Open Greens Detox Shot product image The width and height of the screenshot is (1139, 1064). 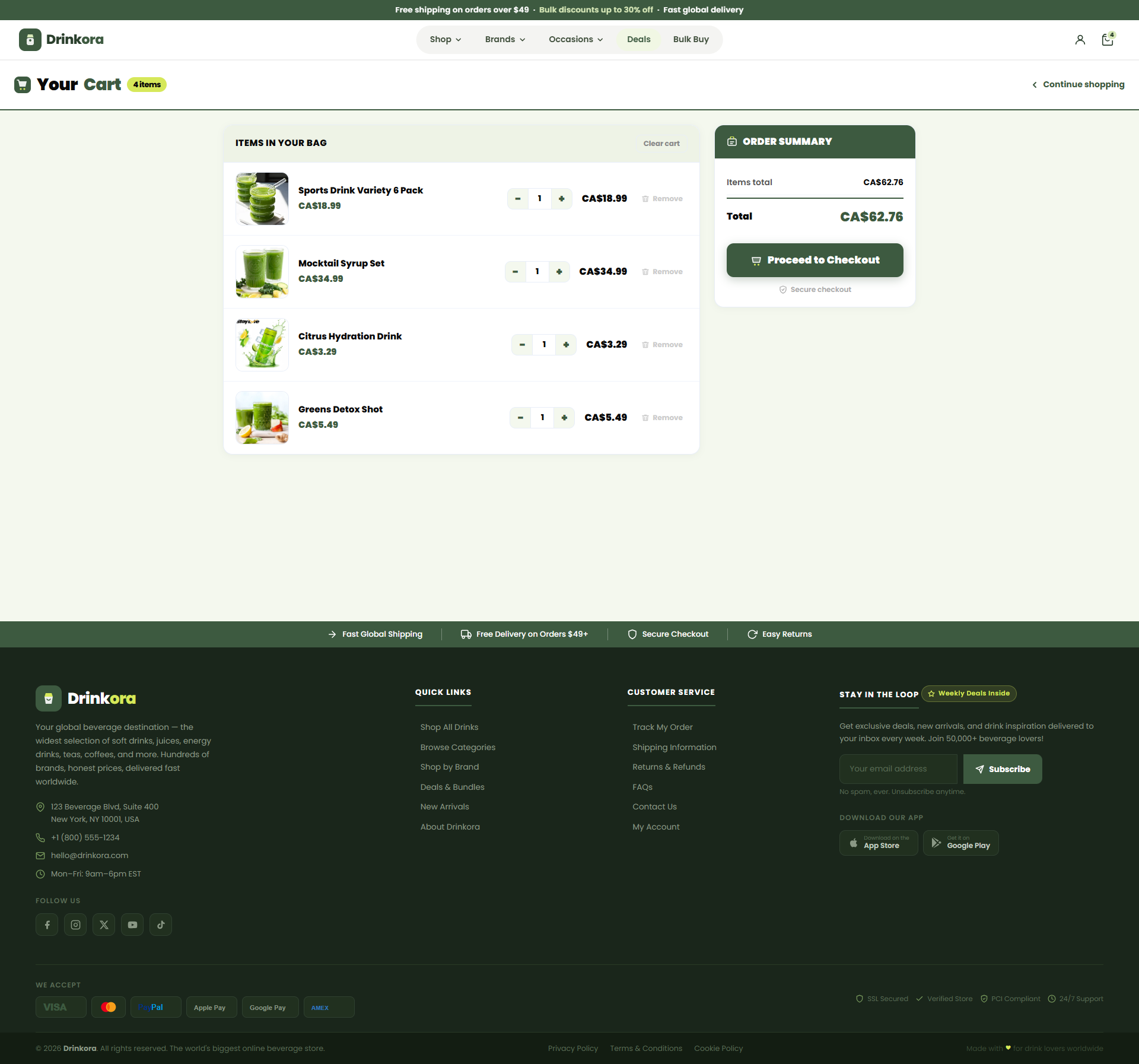pos(262,418)
